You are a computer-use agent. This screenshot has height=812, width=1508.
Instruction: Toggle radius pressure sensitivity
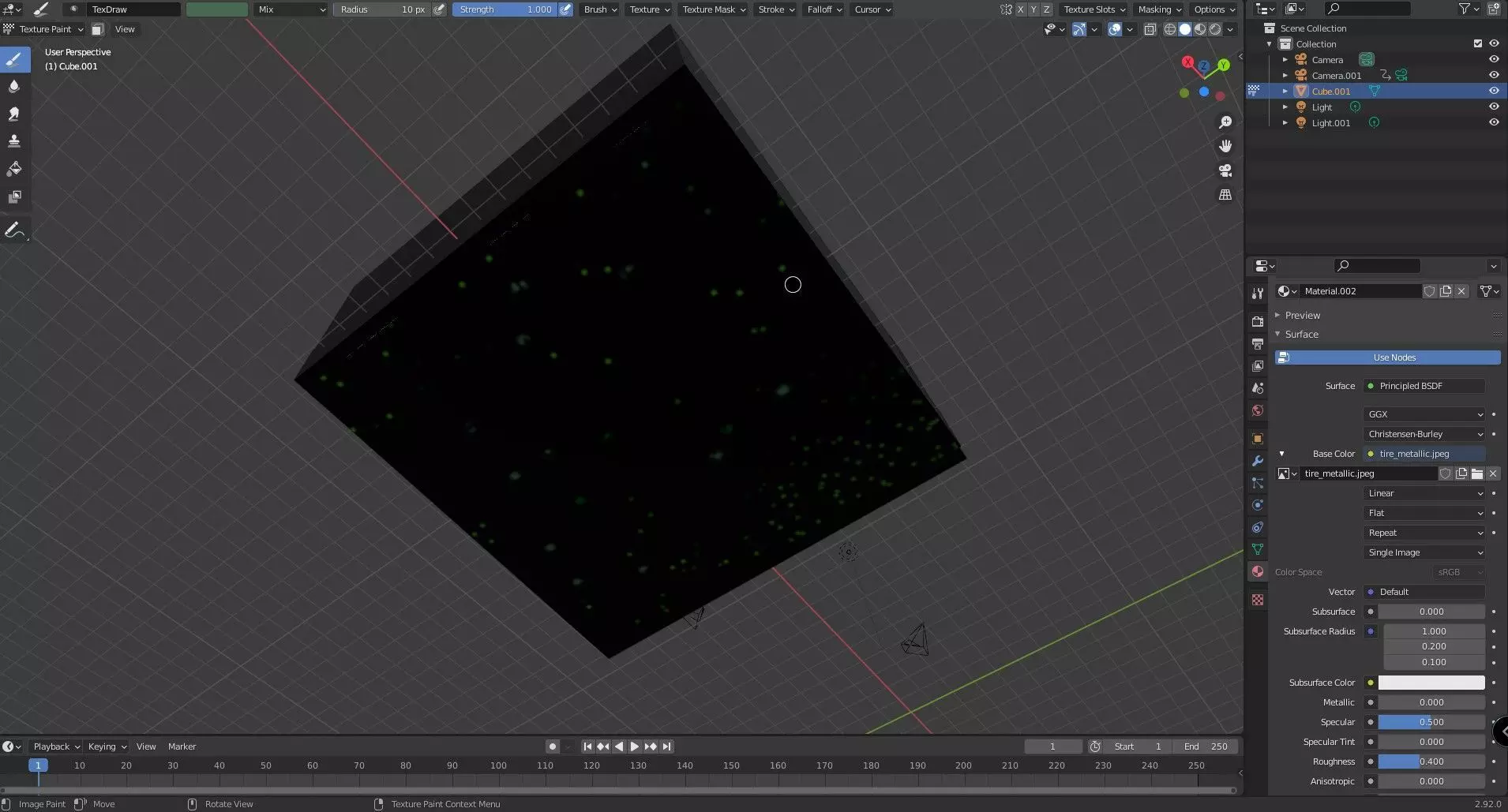439,9
